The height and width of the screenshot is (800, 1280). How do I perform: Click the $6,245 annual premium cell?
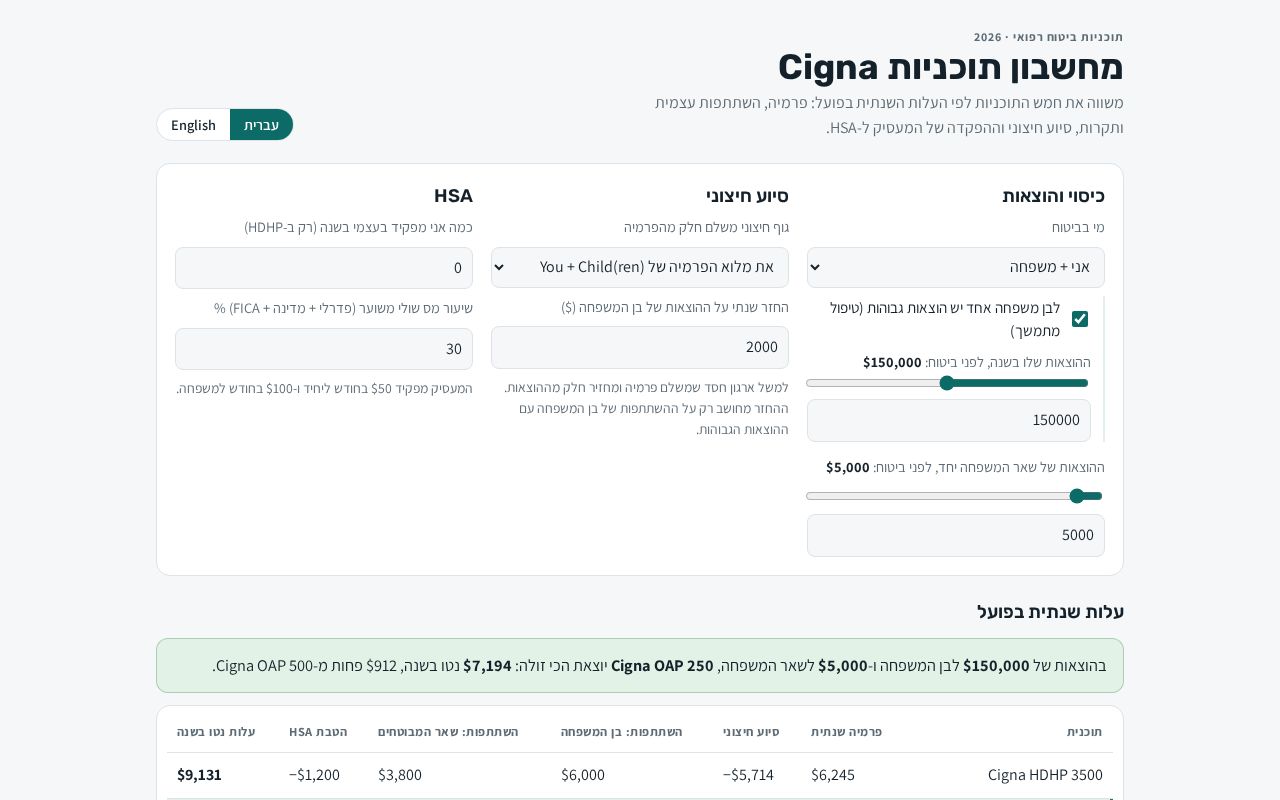coord(833,775)
